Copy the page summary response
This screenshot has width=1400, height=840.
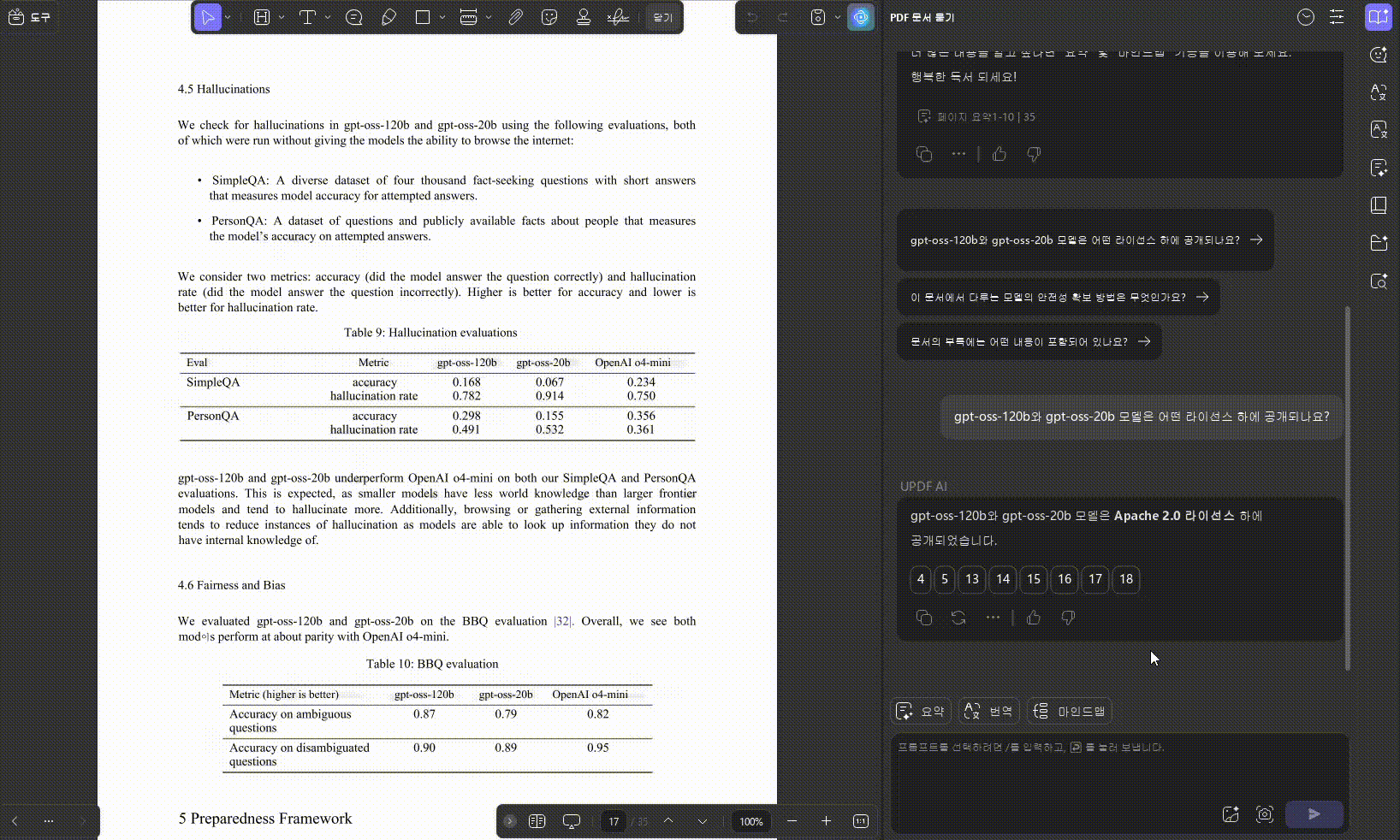coord(924,154)
